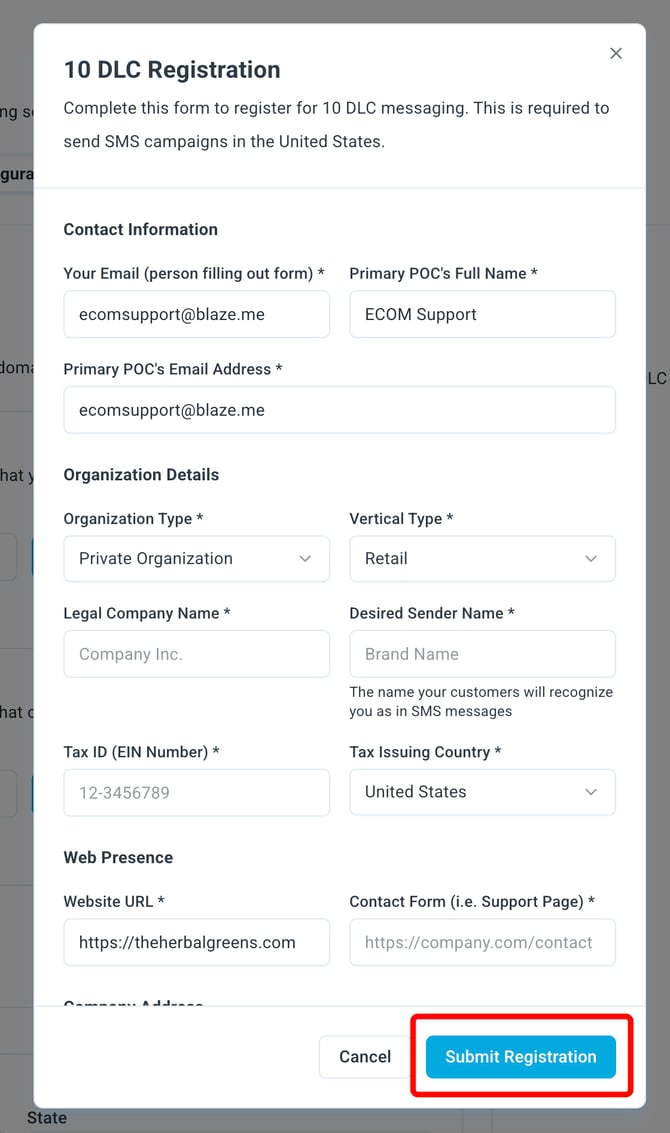This screenshot has height=1133, width=670.
Task: Open the United States country dropdown
Action: tap(482, 792)
